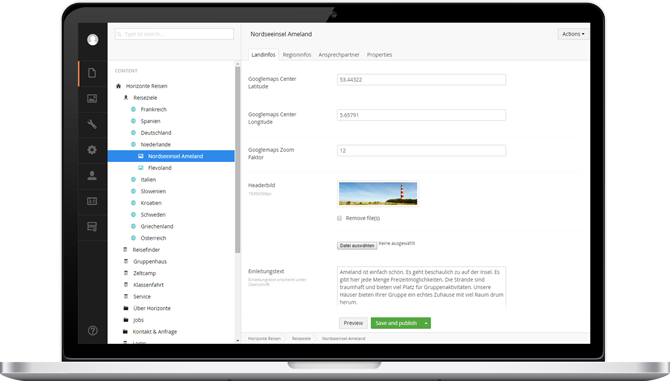Click the folder icon beside Jobs
This screenshot has height=381, width=670.
point(126,319)
